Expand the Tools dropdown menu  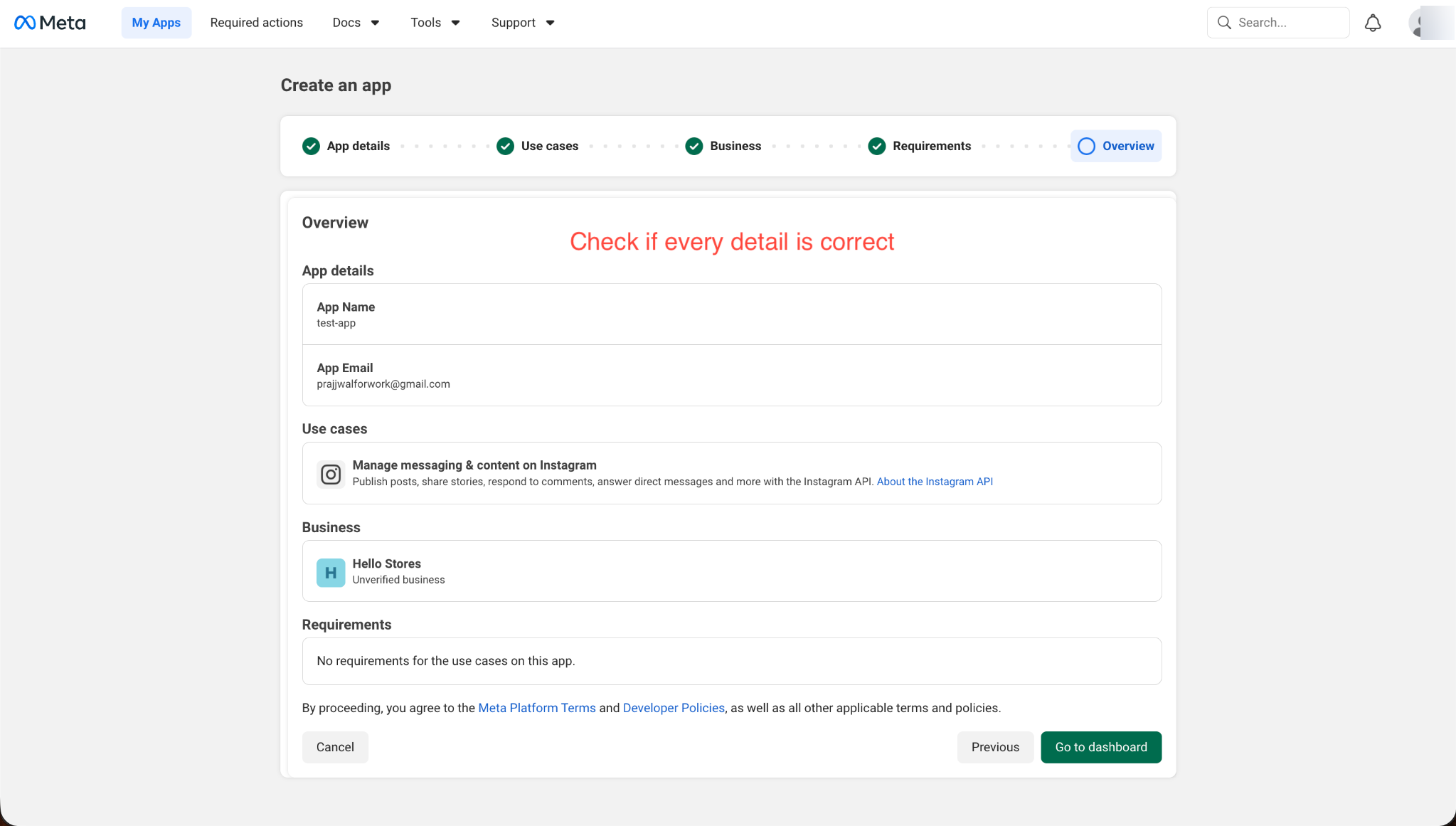click(x=435, y=23)
